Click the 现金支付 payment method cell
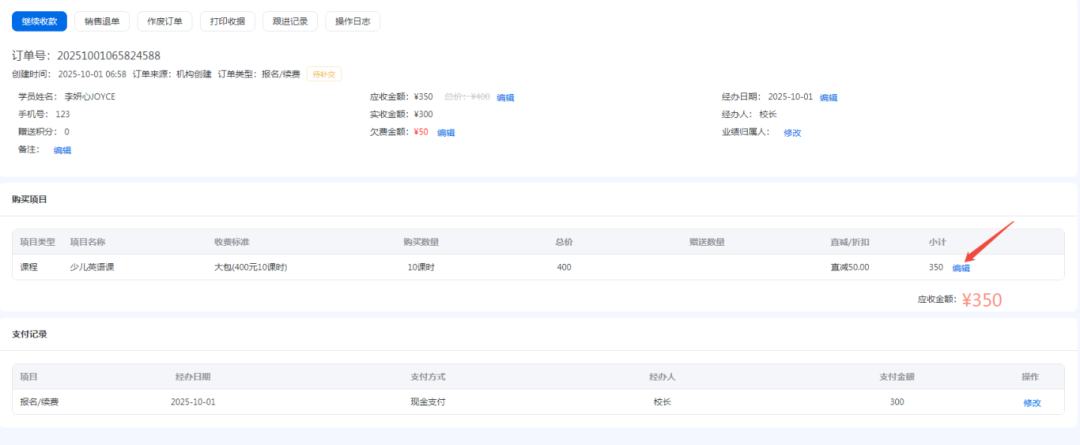The height and width of the screenshot is (445, 1080). (x=427, y=402)
